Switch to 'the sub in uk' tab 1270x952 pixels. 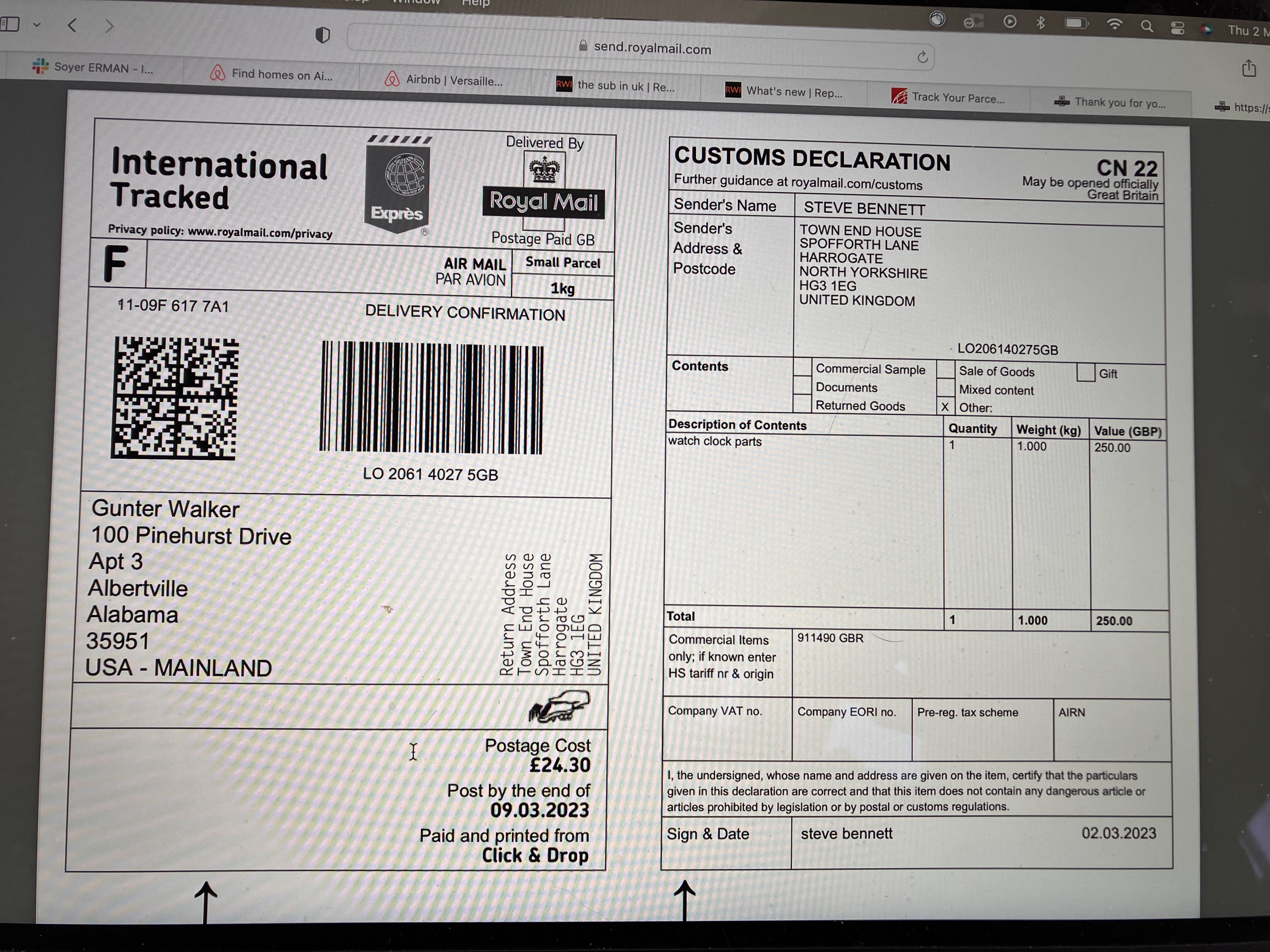tap(615, 86)
